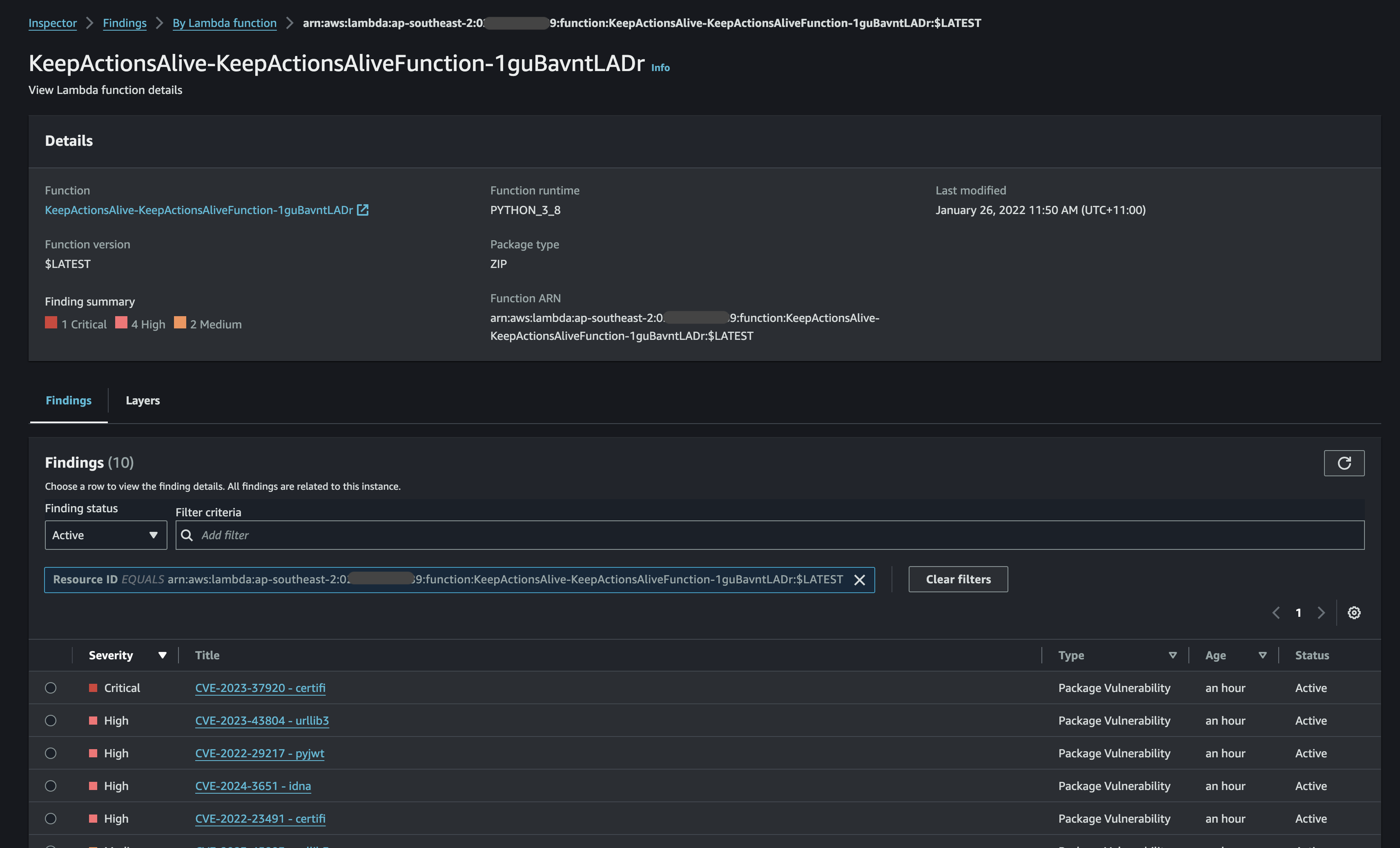Open the Finding status Active dropdown
This screenshot has height=848, width=1400.
click(x=106, y=535)
